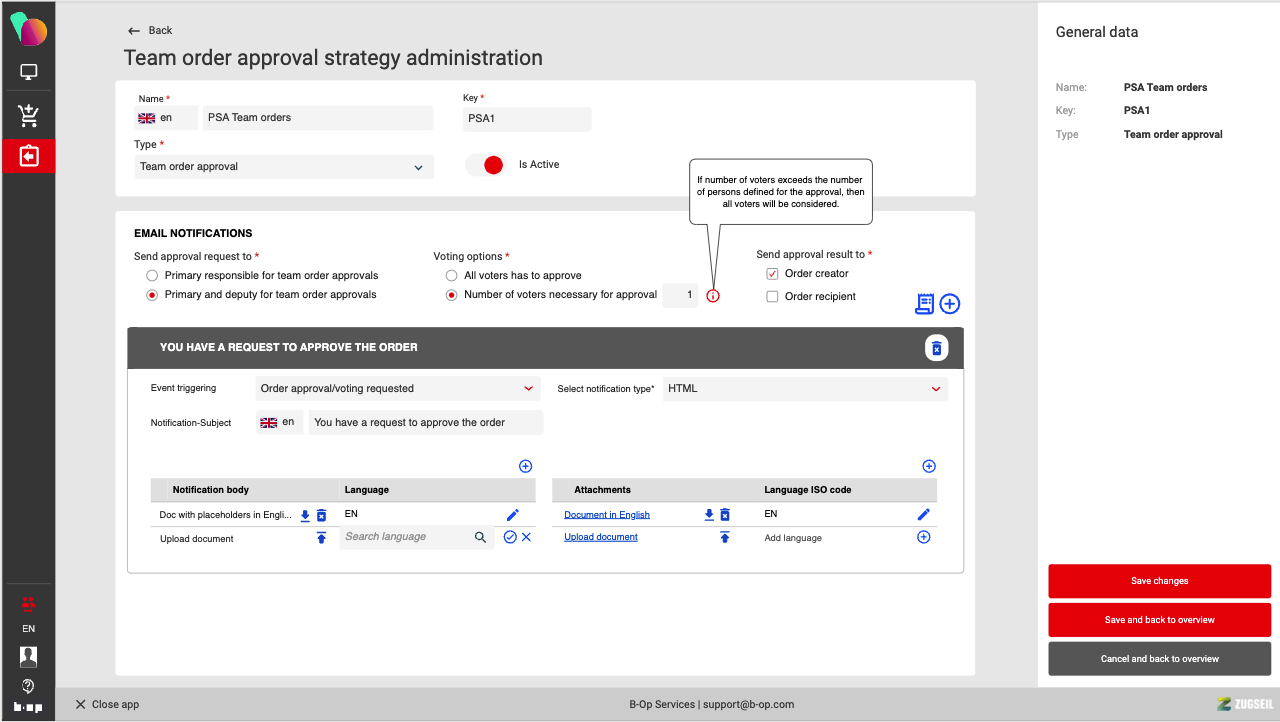The width and height of the screenshot is (1280, 722).
Task: Check the Order recipient checkbox
Action: pyautogui.click(x=772, y=296)
